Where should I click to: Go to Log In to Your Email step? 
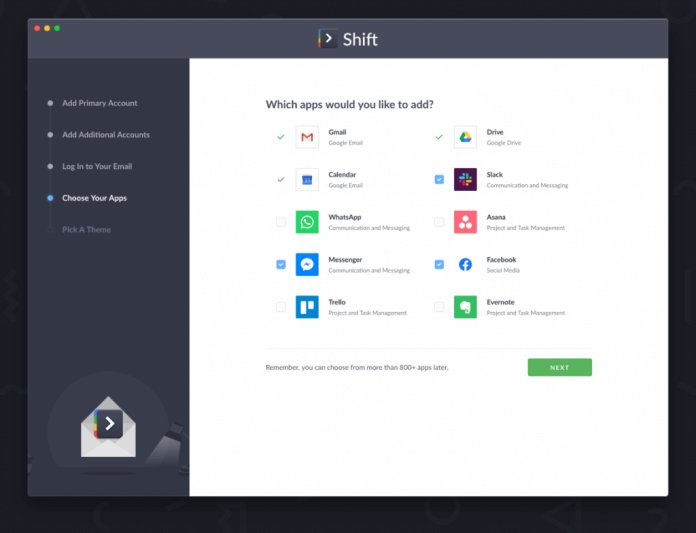tap(97, 166)
